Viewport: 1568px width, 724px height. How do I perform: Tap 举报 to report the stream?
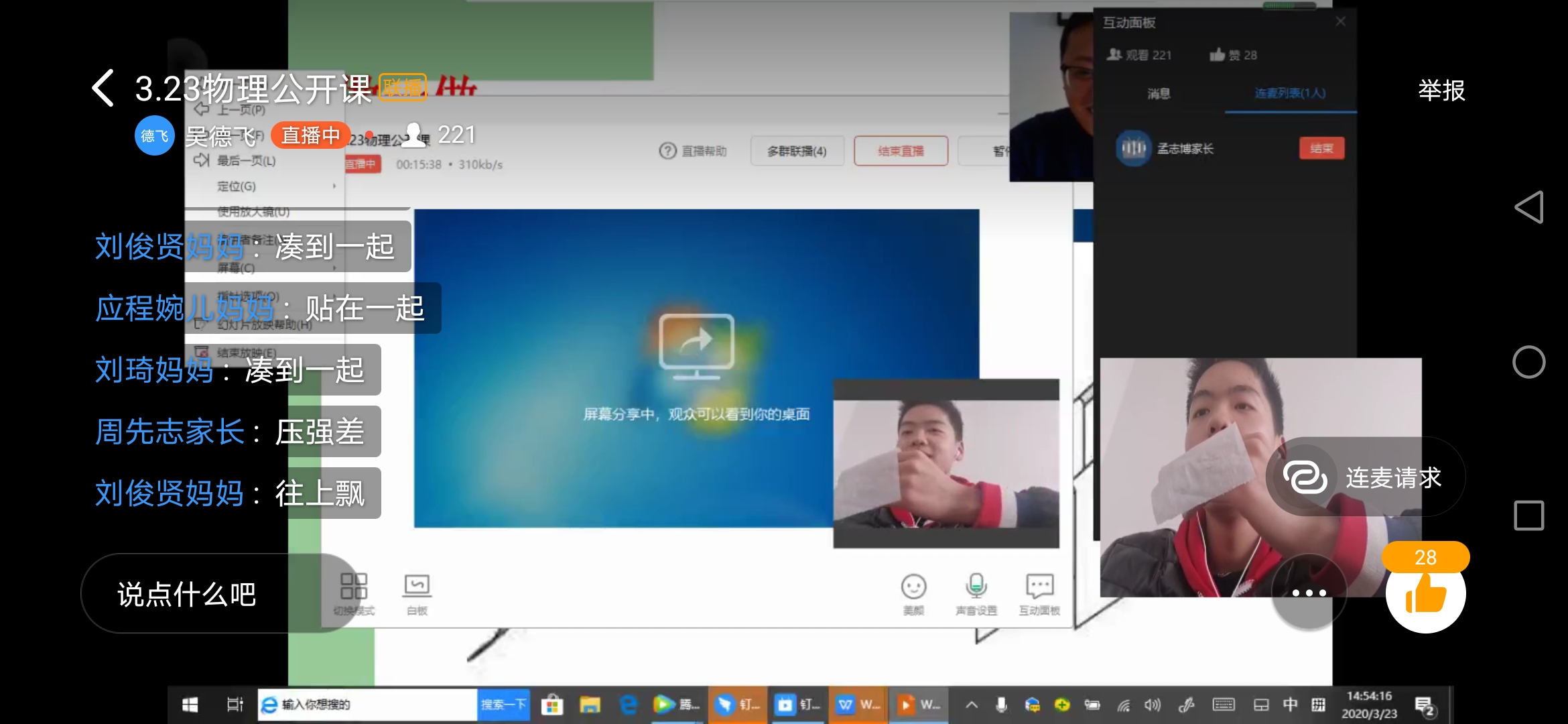pos(1441,90)
